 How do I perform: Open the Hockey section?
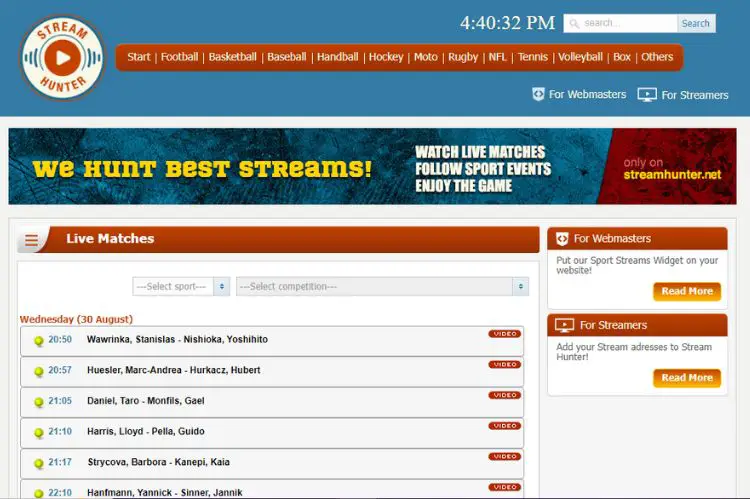pos(386,57)
